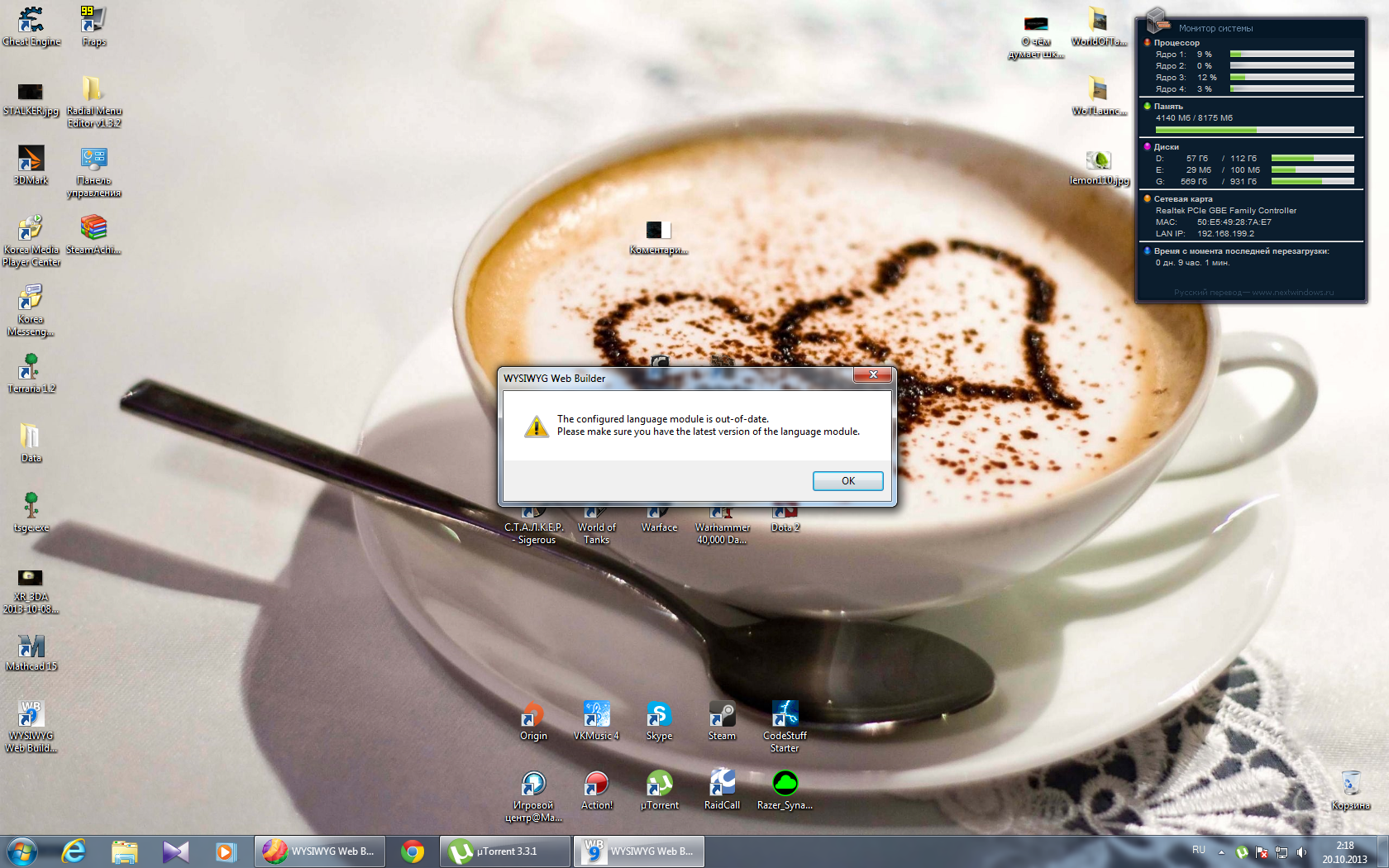Open µTorrent tray icon
The image size is (1389, 868).
pyautogui.click(x=1242, y=851)
